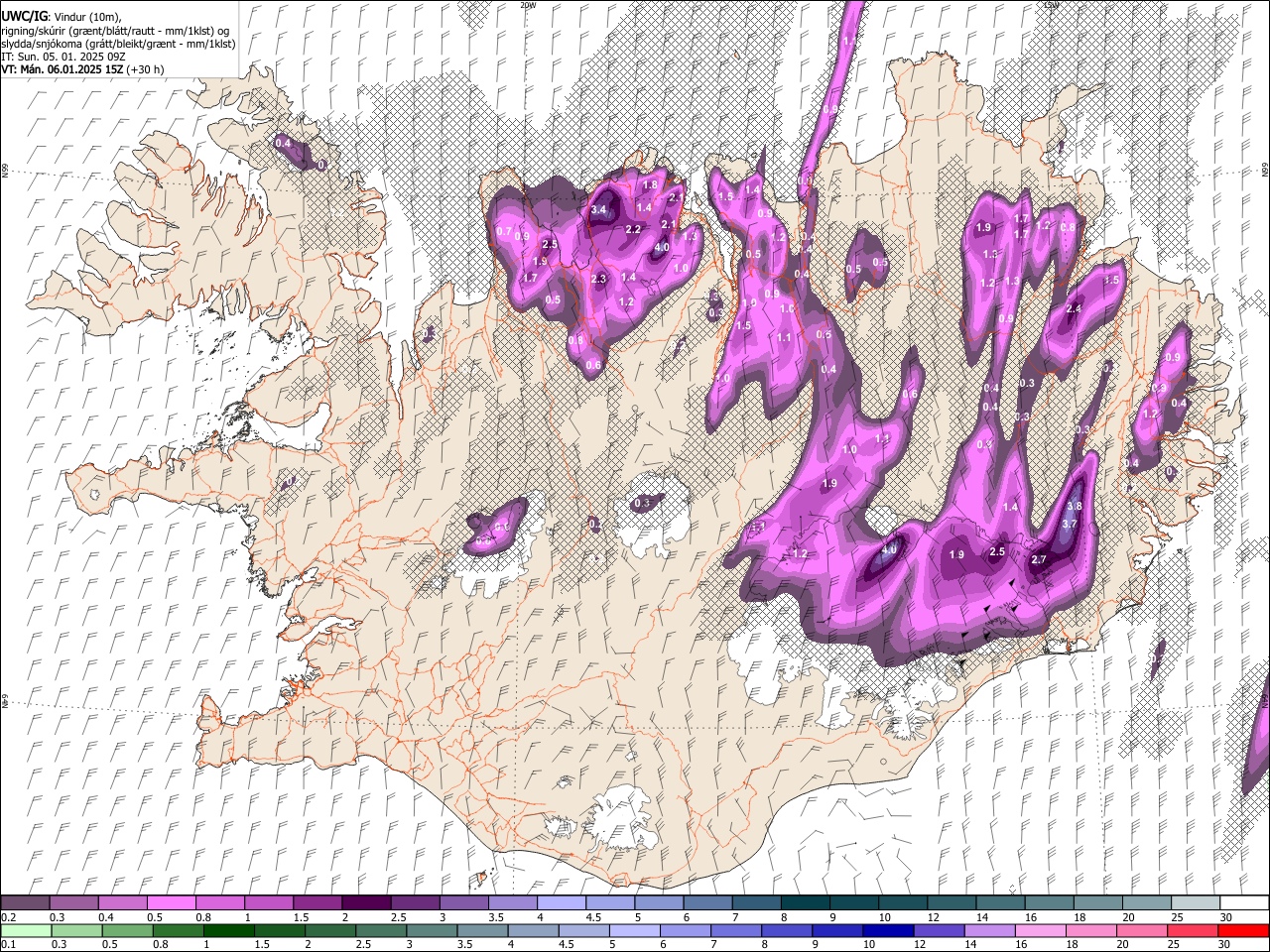Click the 'rigning/skúrir' legend description line
Image resolution: width=1270 pixels, height=952 pixels.
pyautogui.click(x=115, y=30)
